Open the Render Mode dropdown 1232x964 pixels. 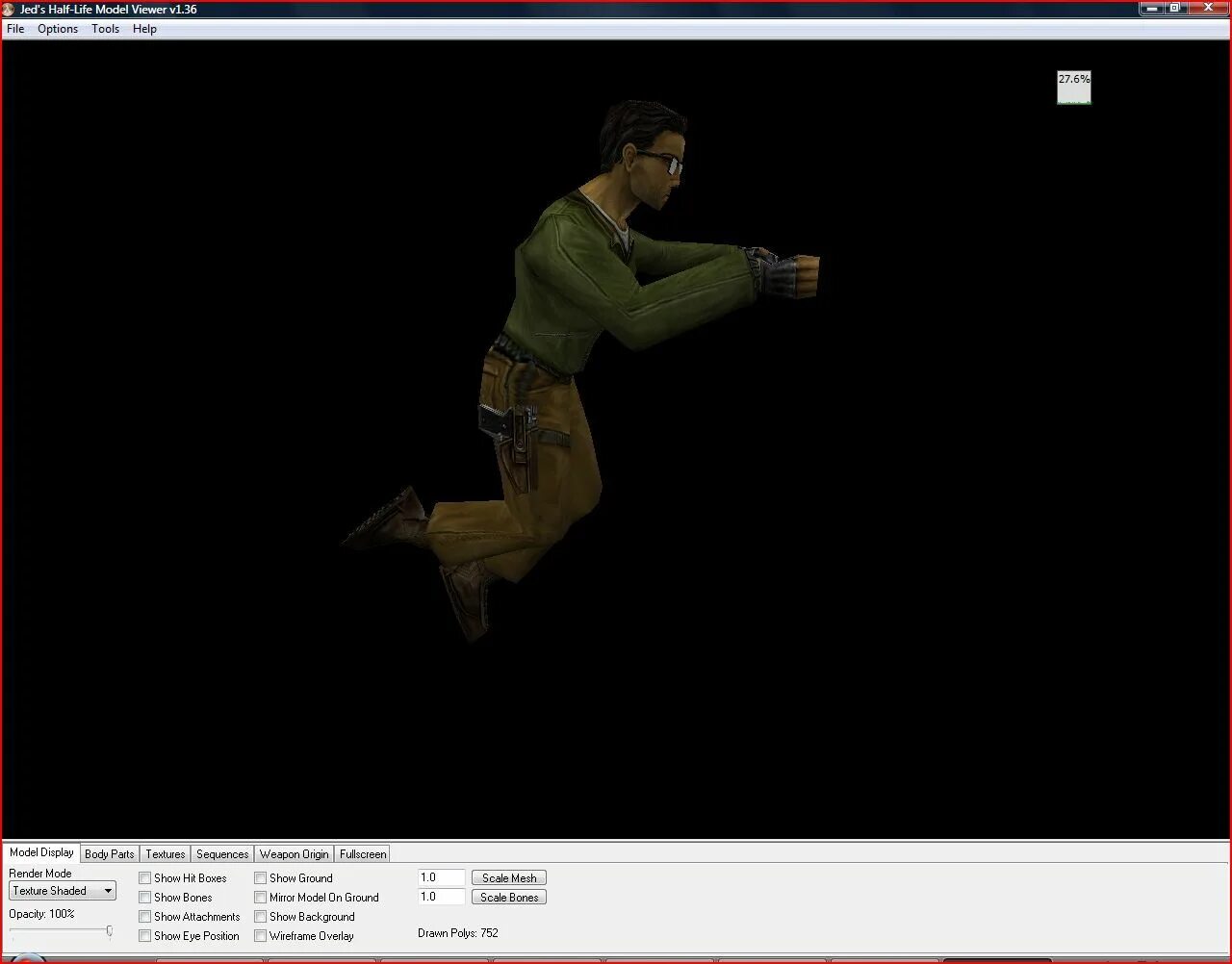pyautogui.click(x=63, y=891)
